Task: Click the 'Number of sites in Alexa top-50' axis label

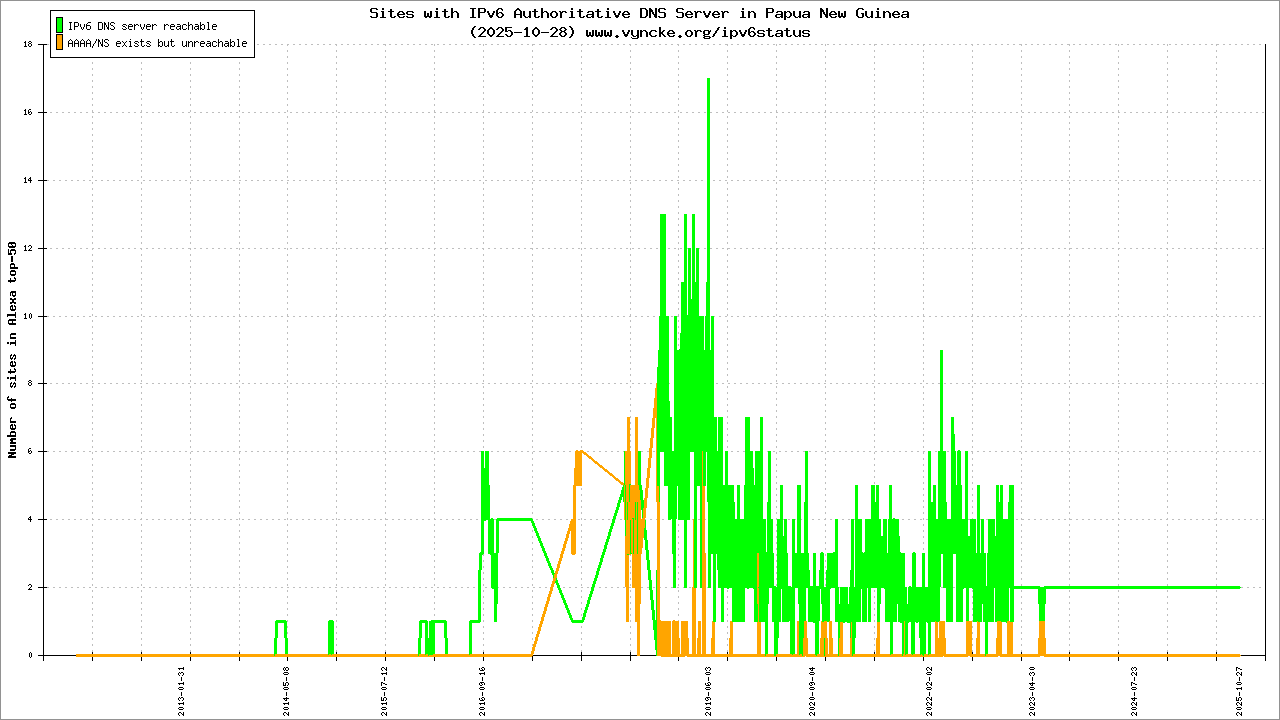Action: (x=13, y=350)
